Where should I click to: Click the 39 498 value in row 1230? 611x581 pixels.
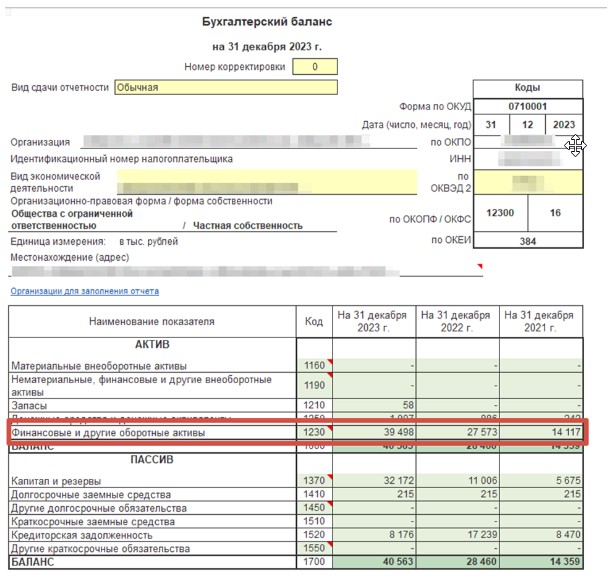click(374, 432)
